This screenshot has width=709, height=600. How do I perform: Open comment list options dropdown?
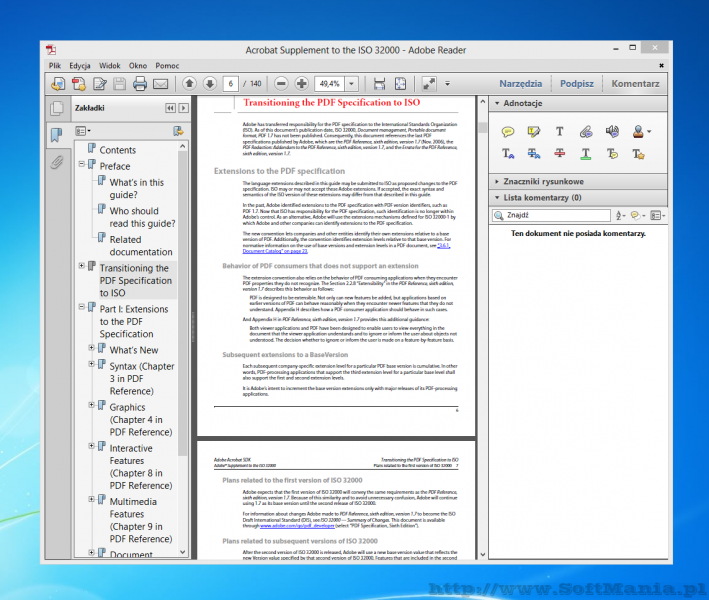[657, 216]
